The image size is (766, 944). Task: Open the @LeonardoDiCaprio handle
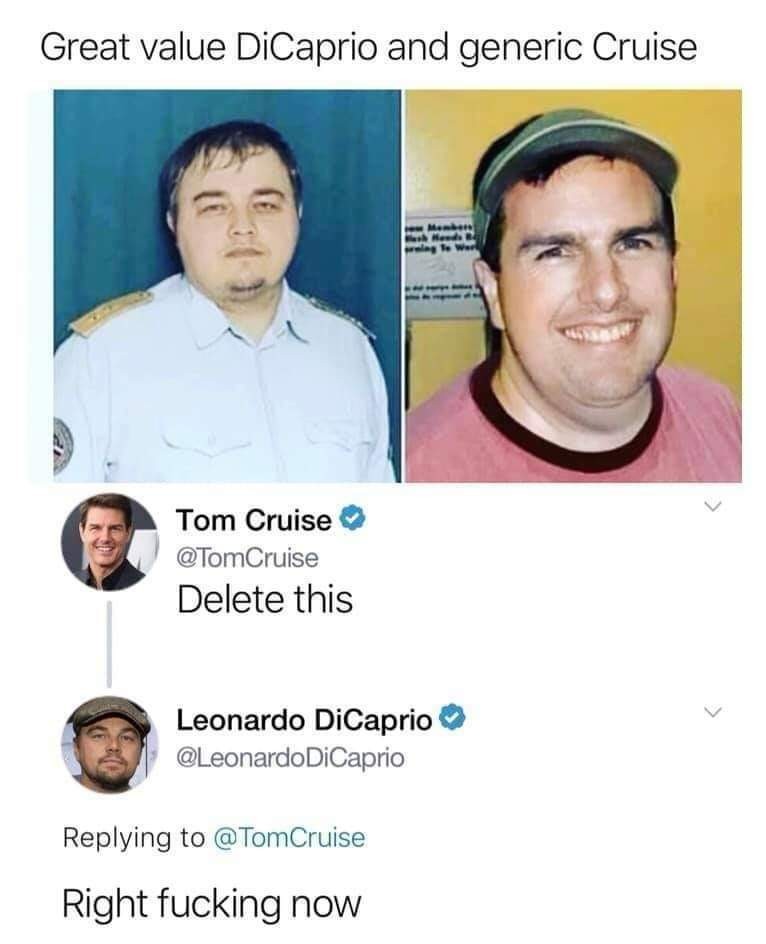(290, 757)
